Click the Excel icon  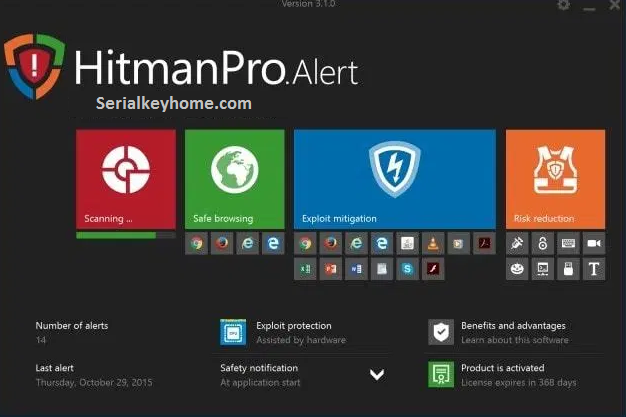pos(305,269)
